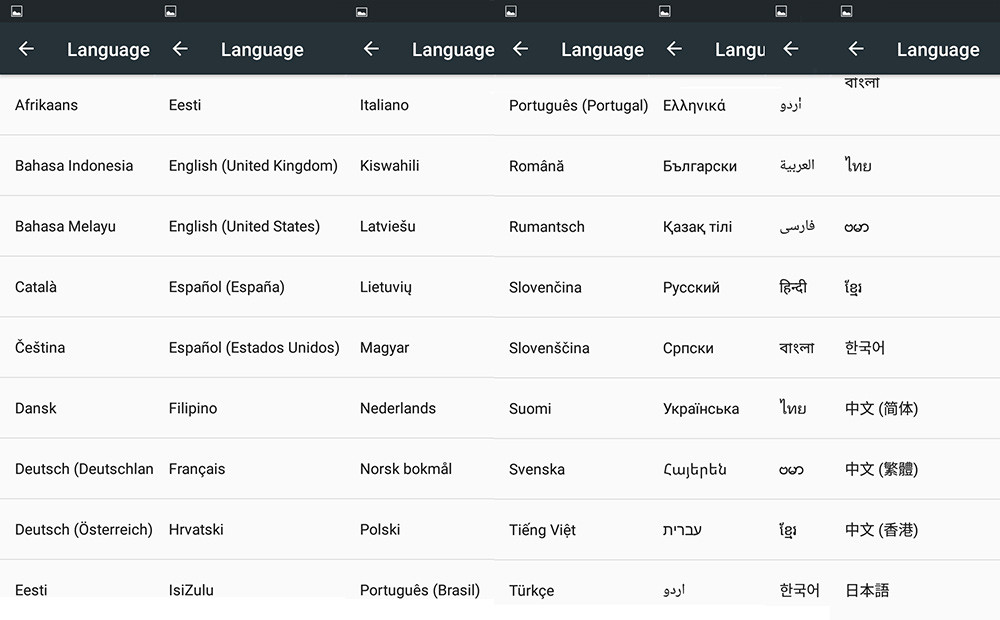This screenshot has height=620, width=1000.
Task: Select Bahasa Indonesia language
Action: (x=74, y=166)
